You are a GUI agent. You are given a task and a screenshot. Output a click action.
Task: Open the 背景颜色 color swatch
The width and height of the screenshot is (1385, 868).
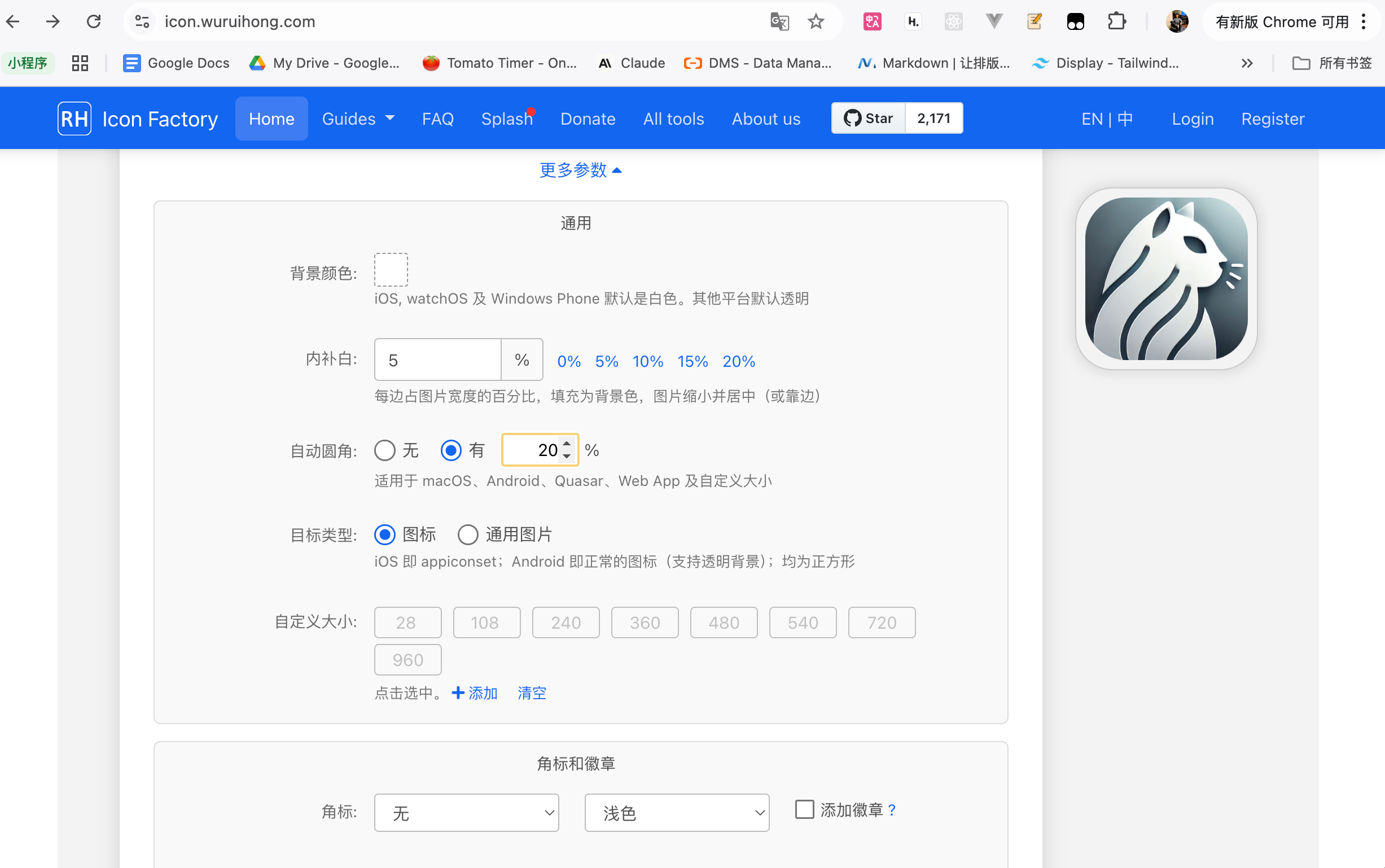point(391,269)
